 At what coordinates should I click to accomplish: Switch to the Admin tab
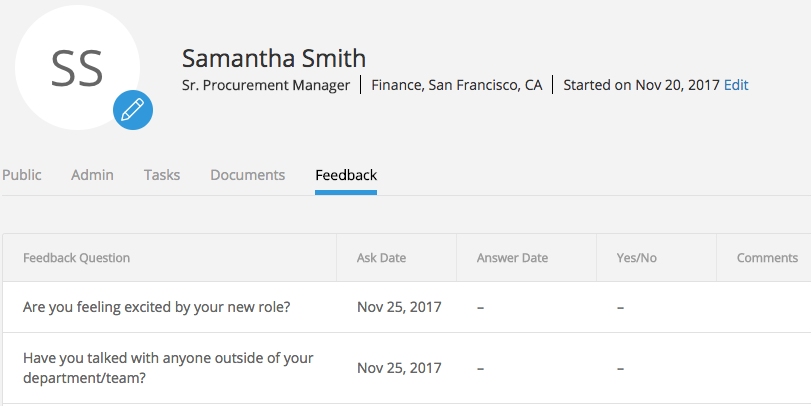(x=92, y=175)
